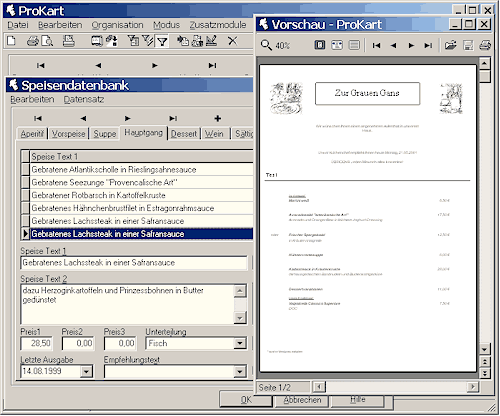Go to previous dish in Speisendatenbank navigator
The height and width of the screenshot is (416, 500).
click(x=83, y=118)
